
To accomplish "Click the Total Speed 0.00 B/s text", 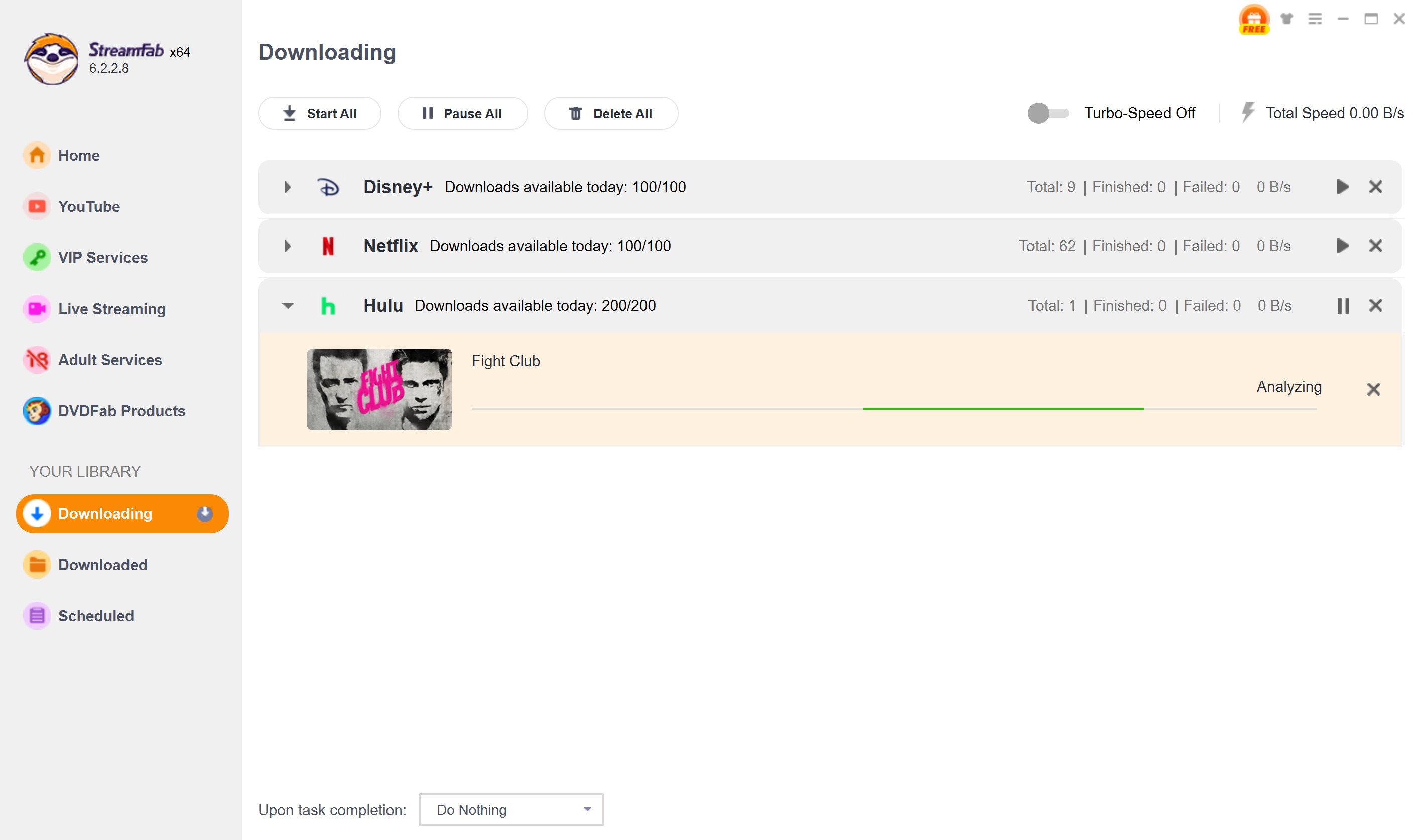I will pos(1334,113).
